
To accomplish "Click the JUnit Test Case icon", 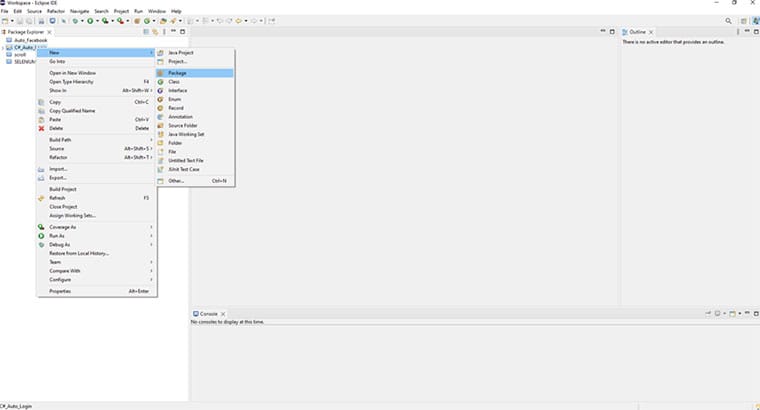I will coord(161,169).
